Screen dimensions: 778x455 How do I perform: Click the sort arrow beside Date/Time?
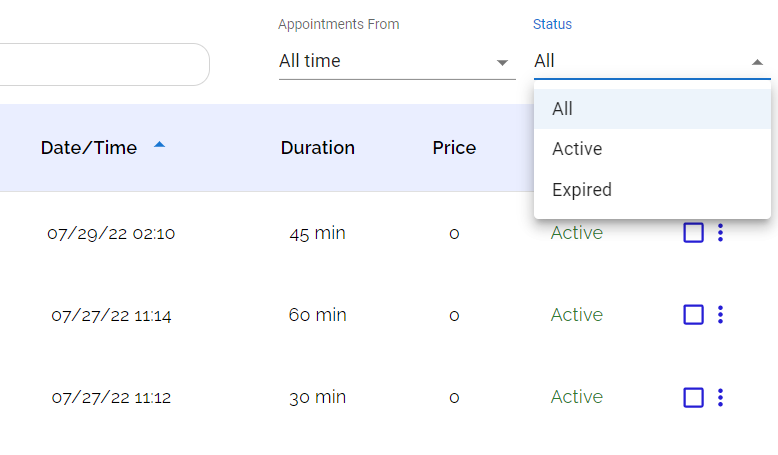159,146
